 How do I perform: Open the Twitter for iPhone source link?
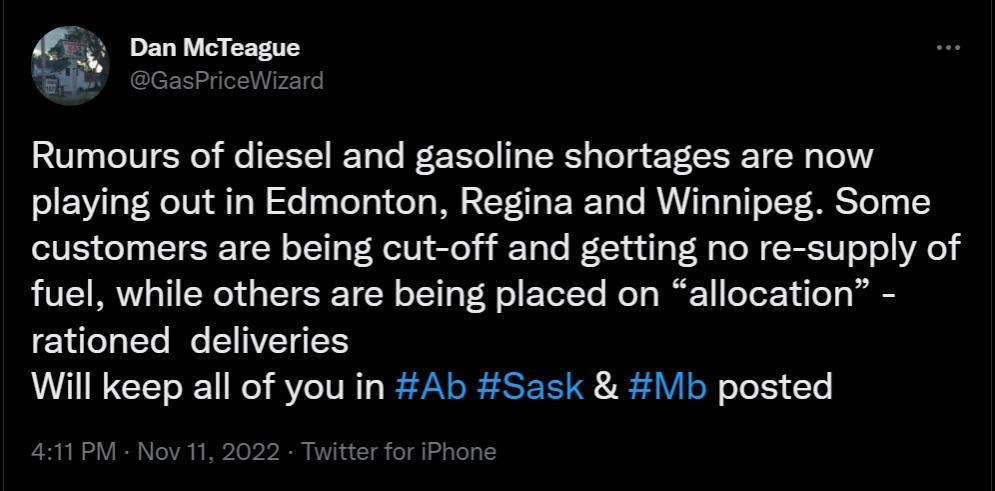pyautogui.click(x=399, y=451)
